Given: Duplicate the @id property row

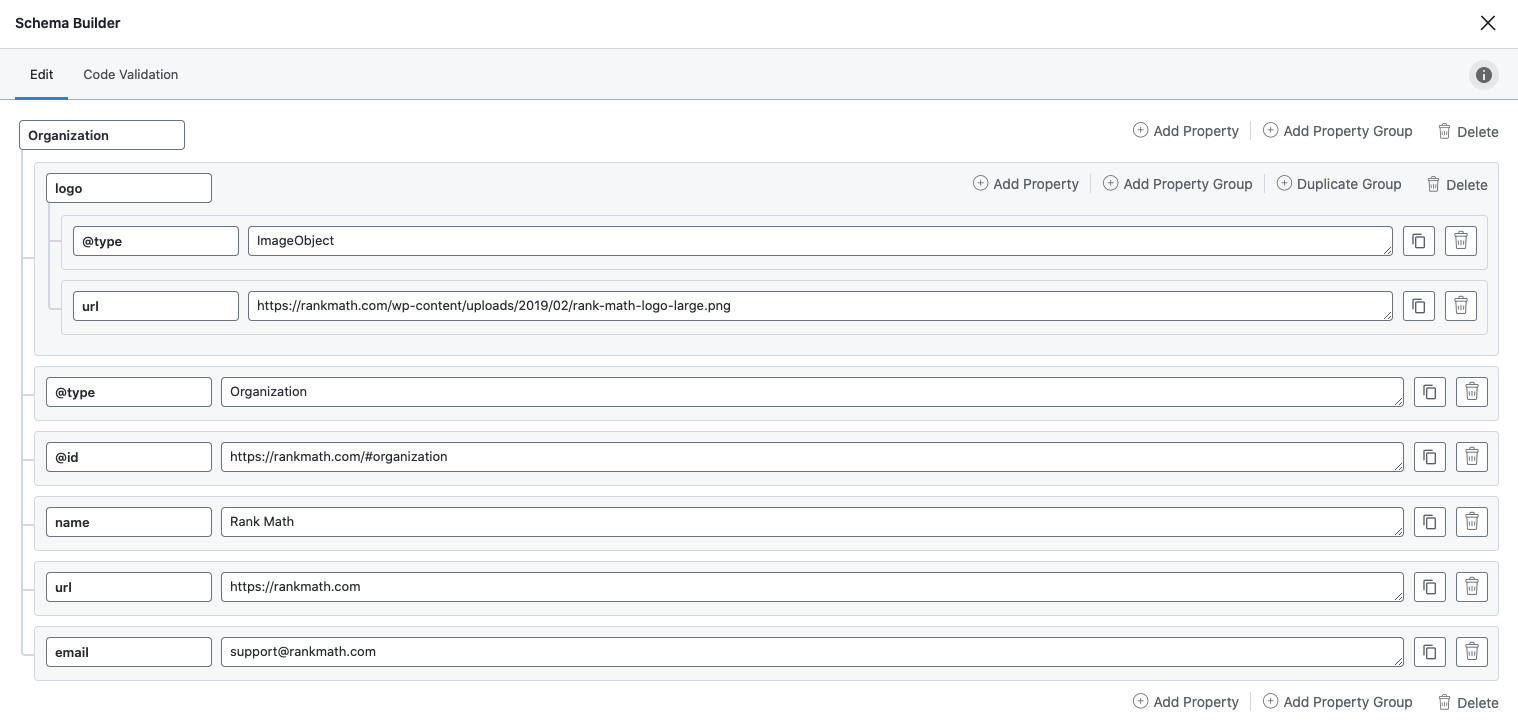Looking at the screenshot, I should point(1430,457).
